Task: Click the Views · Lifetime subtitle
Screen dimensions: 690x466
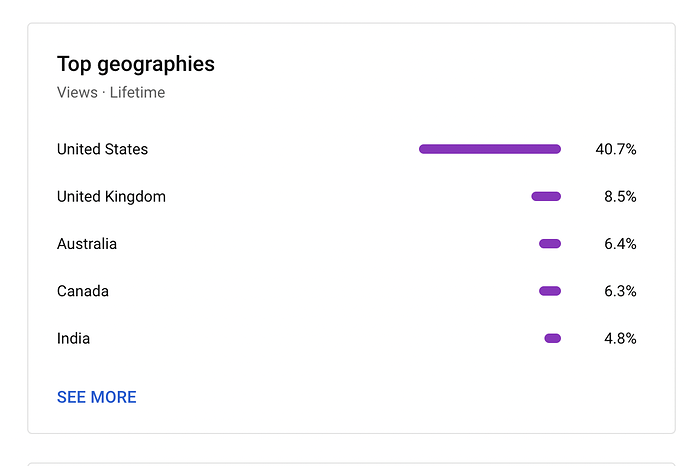Action: tap(111, 92)
